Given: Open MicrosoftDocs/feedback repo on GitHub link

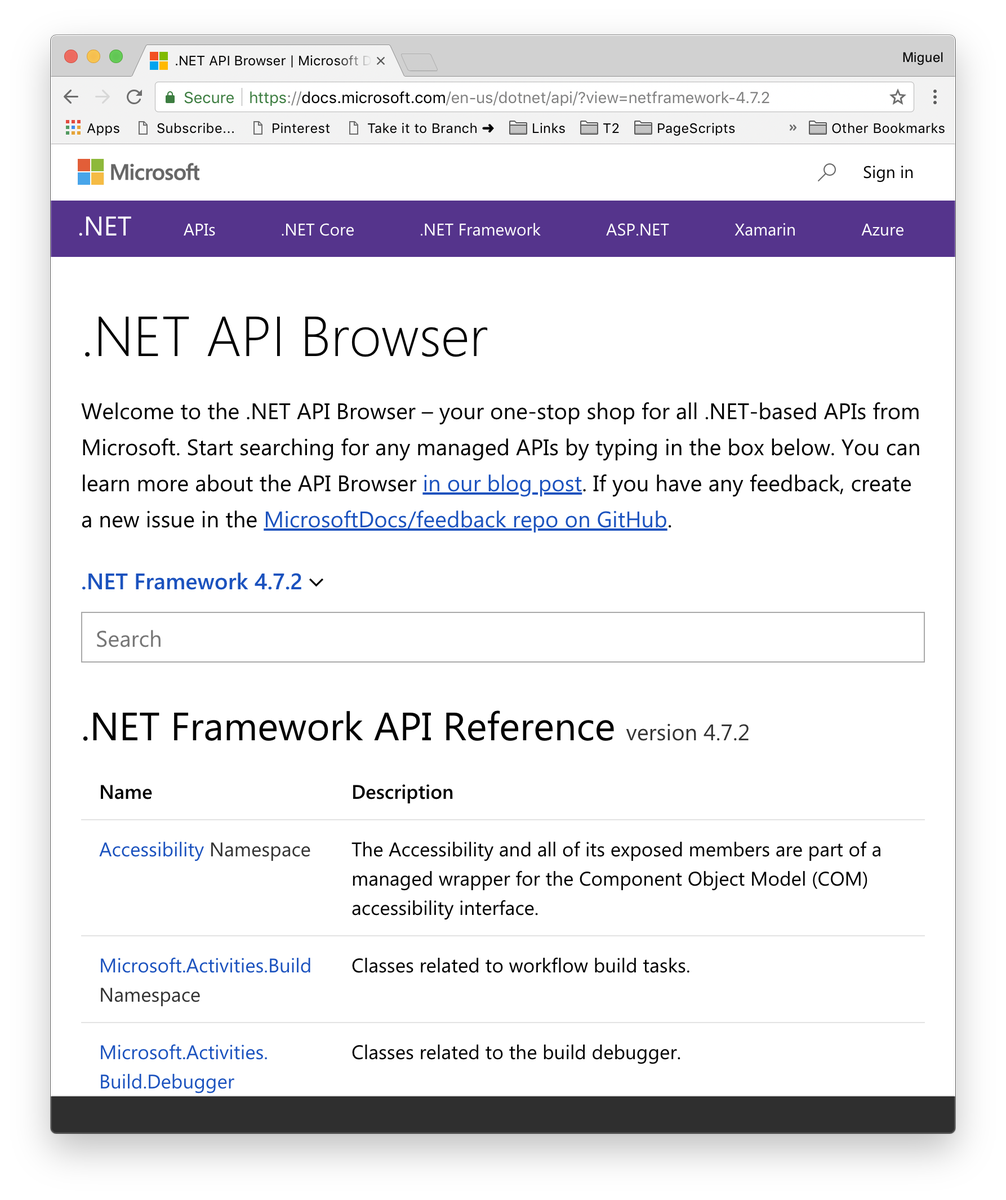Looking at the screenshot, I should (465, 520).
